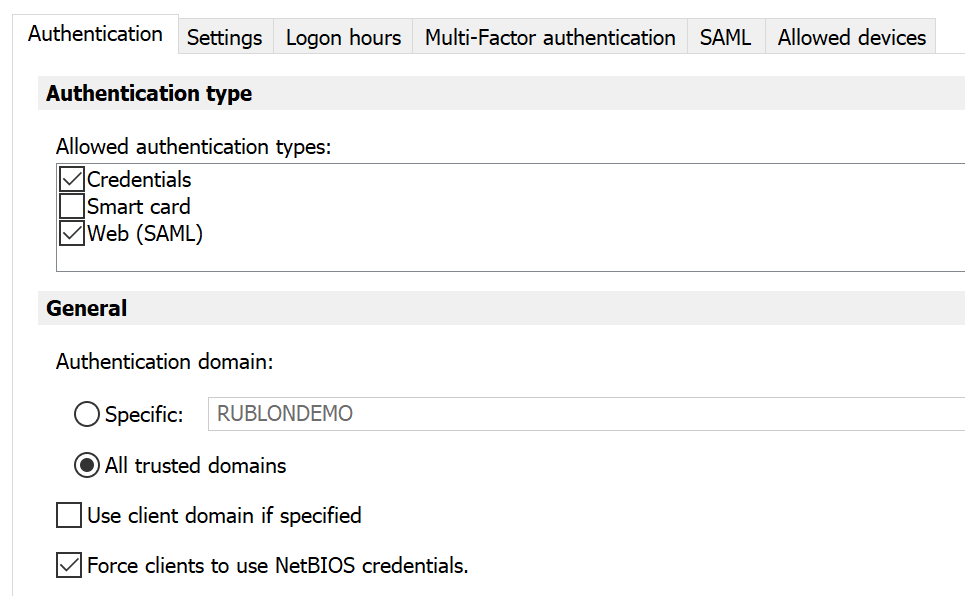The height and width of the screenshot is (596, 965).
Task: Enable the Smart card checkbox
Action: [x=72, y=207]
